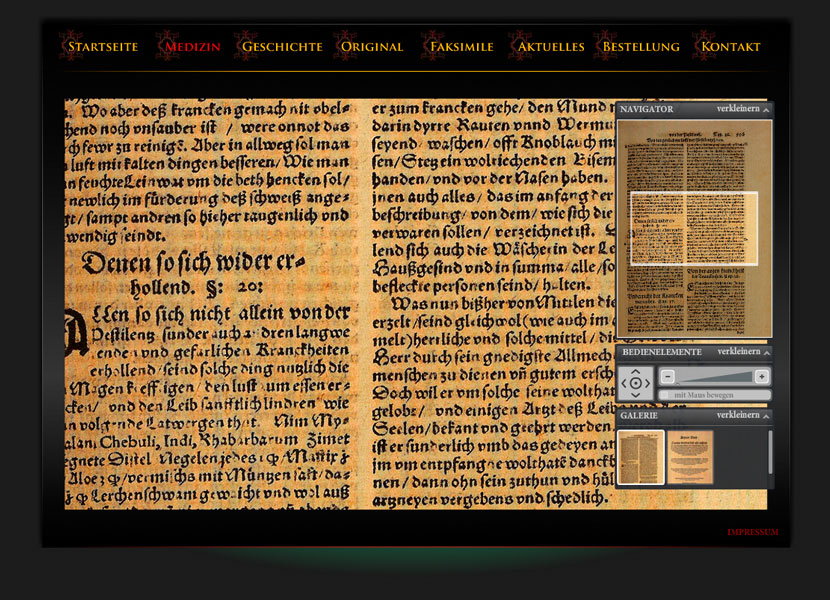Select the first gallery page thumbnail

click(641, 457)
